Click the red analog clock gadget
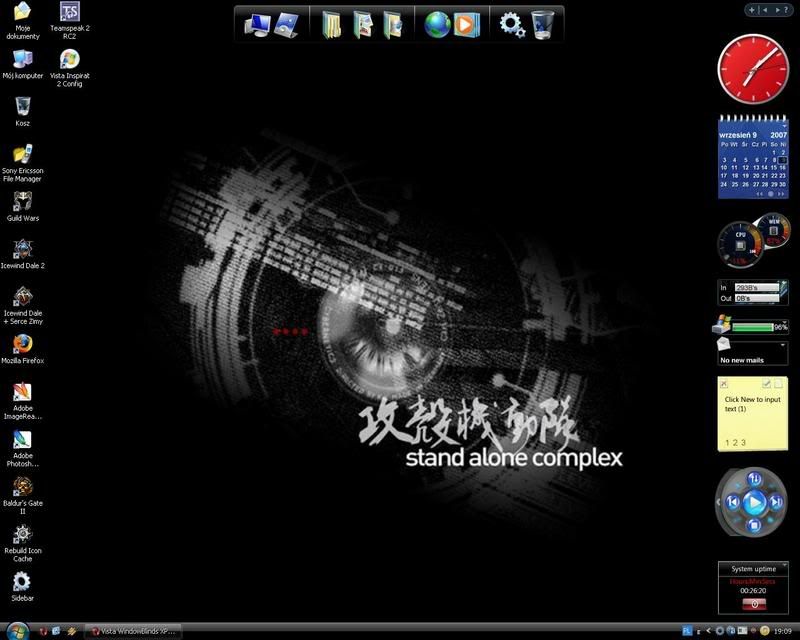The width and height of the screenshot is (800, 640). [x=753, y=69]
